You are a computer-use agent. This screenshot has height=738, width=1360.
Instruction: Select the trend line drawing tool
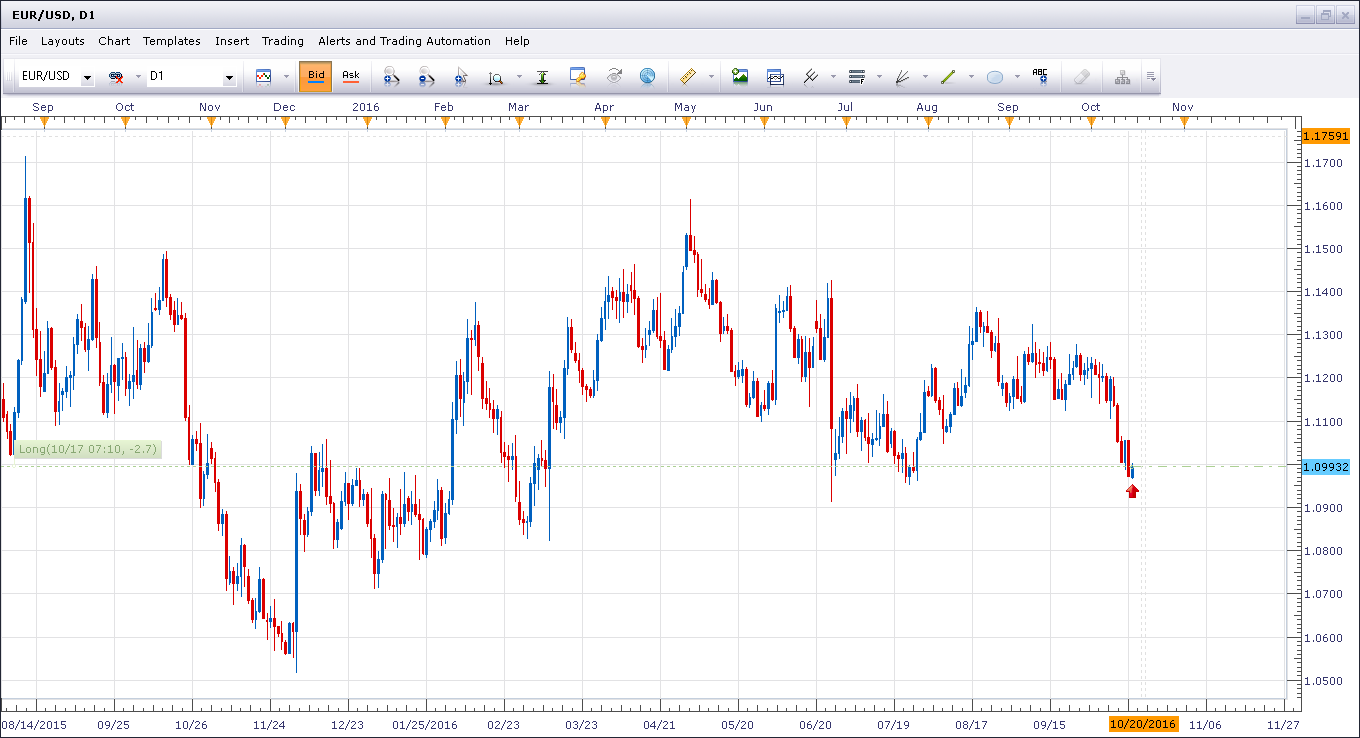[948, 76]
